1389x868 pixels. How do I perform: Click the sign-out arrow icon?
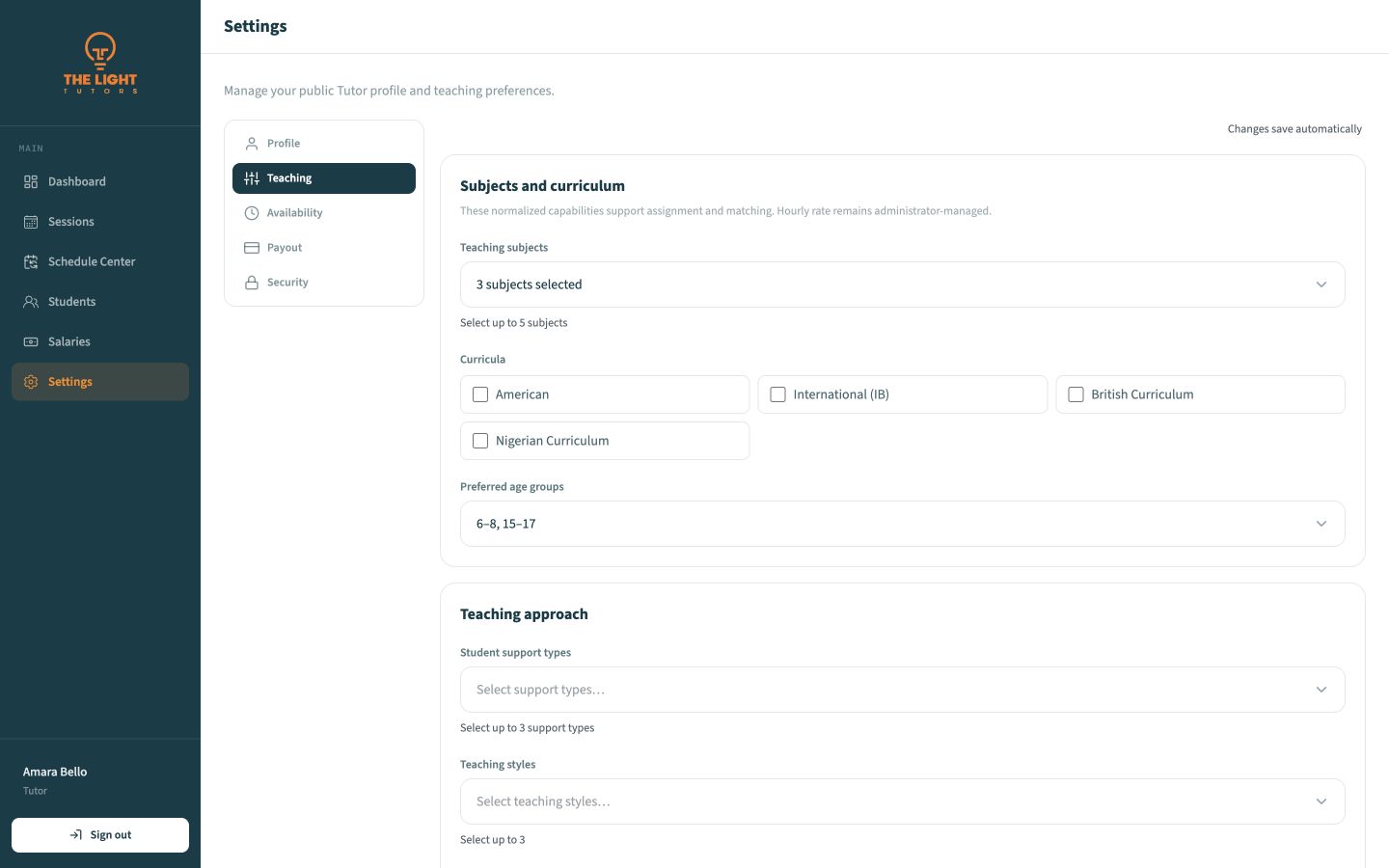(76, 835)
